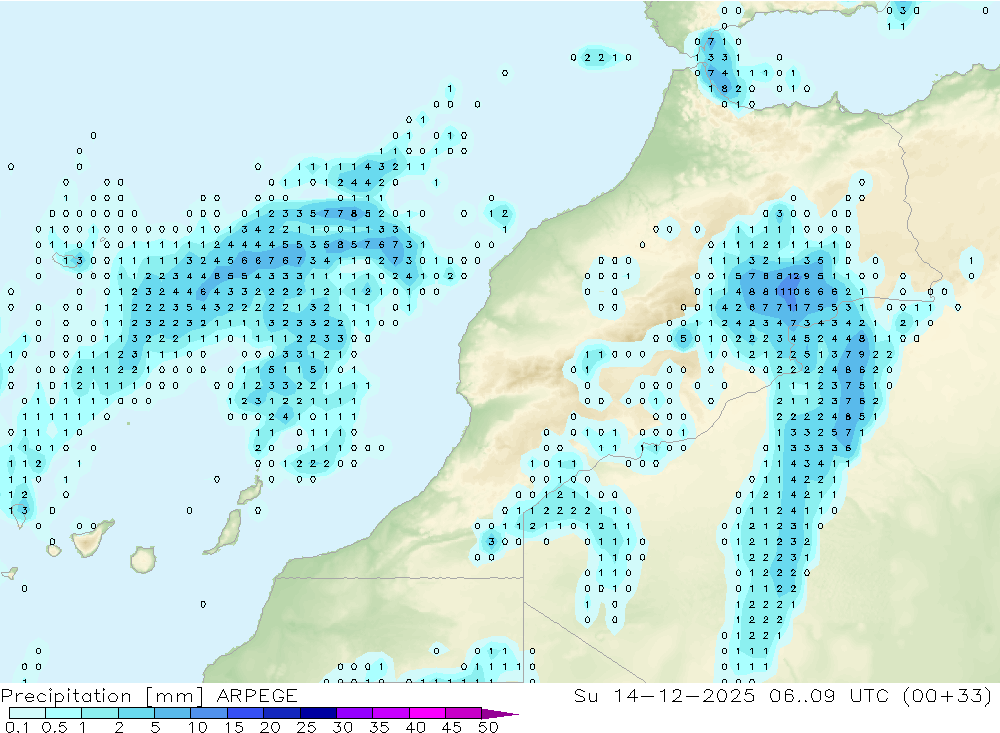1000x733 pixels.
Task: Pick the 5–10 mm legend color segment
Action: coord(173,713)
